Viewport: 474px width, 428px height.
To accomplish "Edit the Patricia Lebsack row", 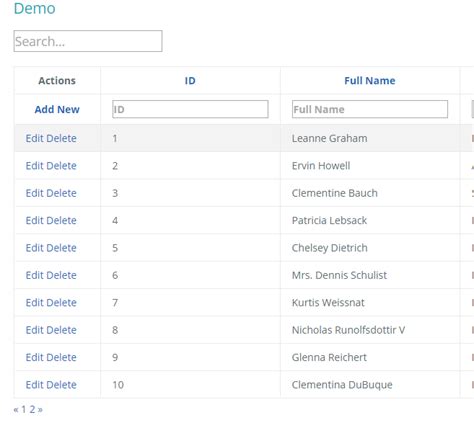I will click(x=35, y=220).
